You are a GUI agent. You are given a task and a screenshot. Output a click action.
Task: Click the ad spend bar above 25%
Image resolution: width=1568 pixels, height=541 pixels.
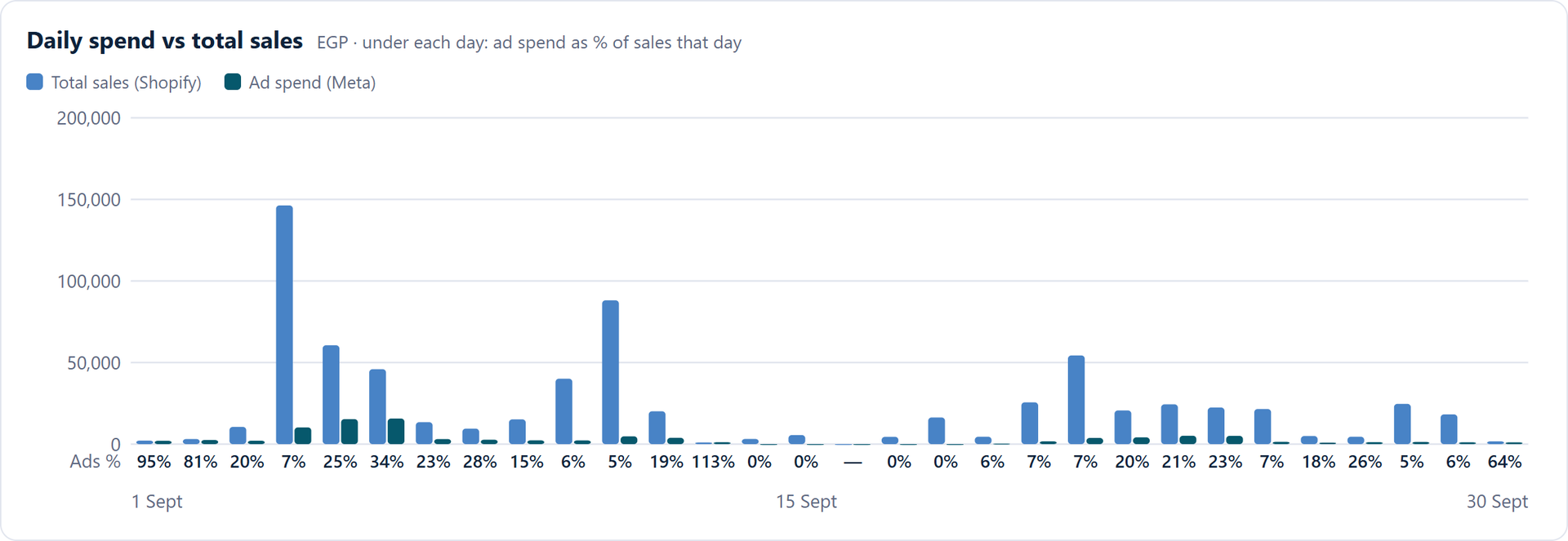click(x=350, y=432)
